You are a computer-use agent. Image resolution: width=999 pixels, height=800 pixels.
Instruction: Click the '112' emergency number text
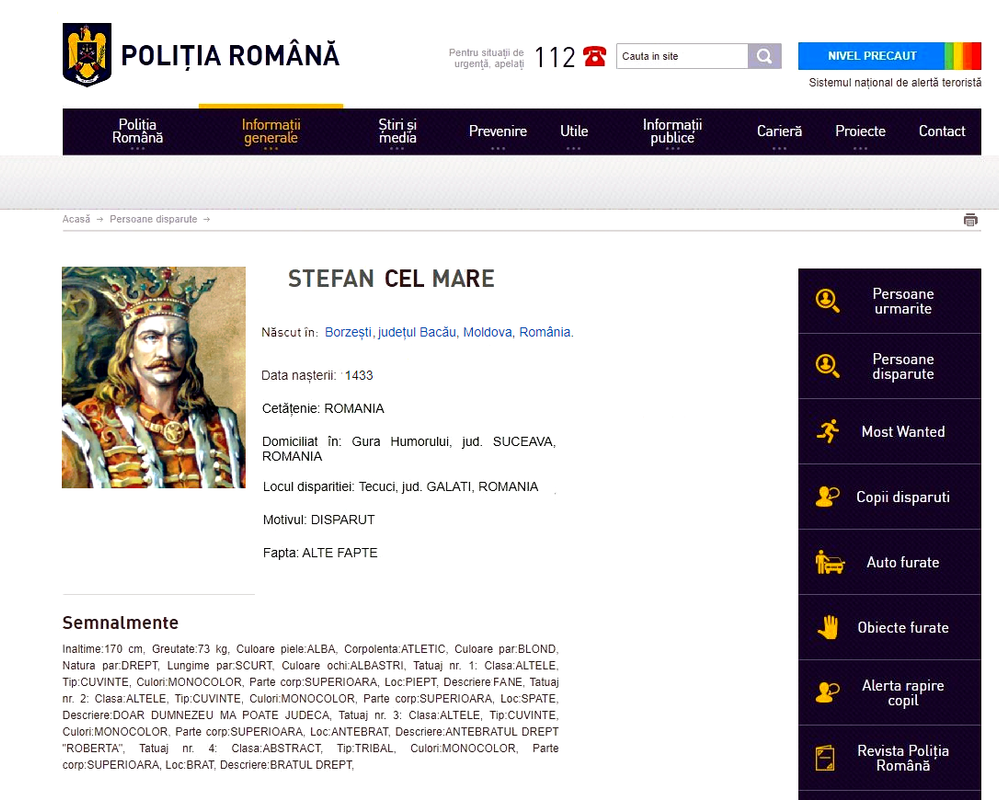tap(554, 57)
